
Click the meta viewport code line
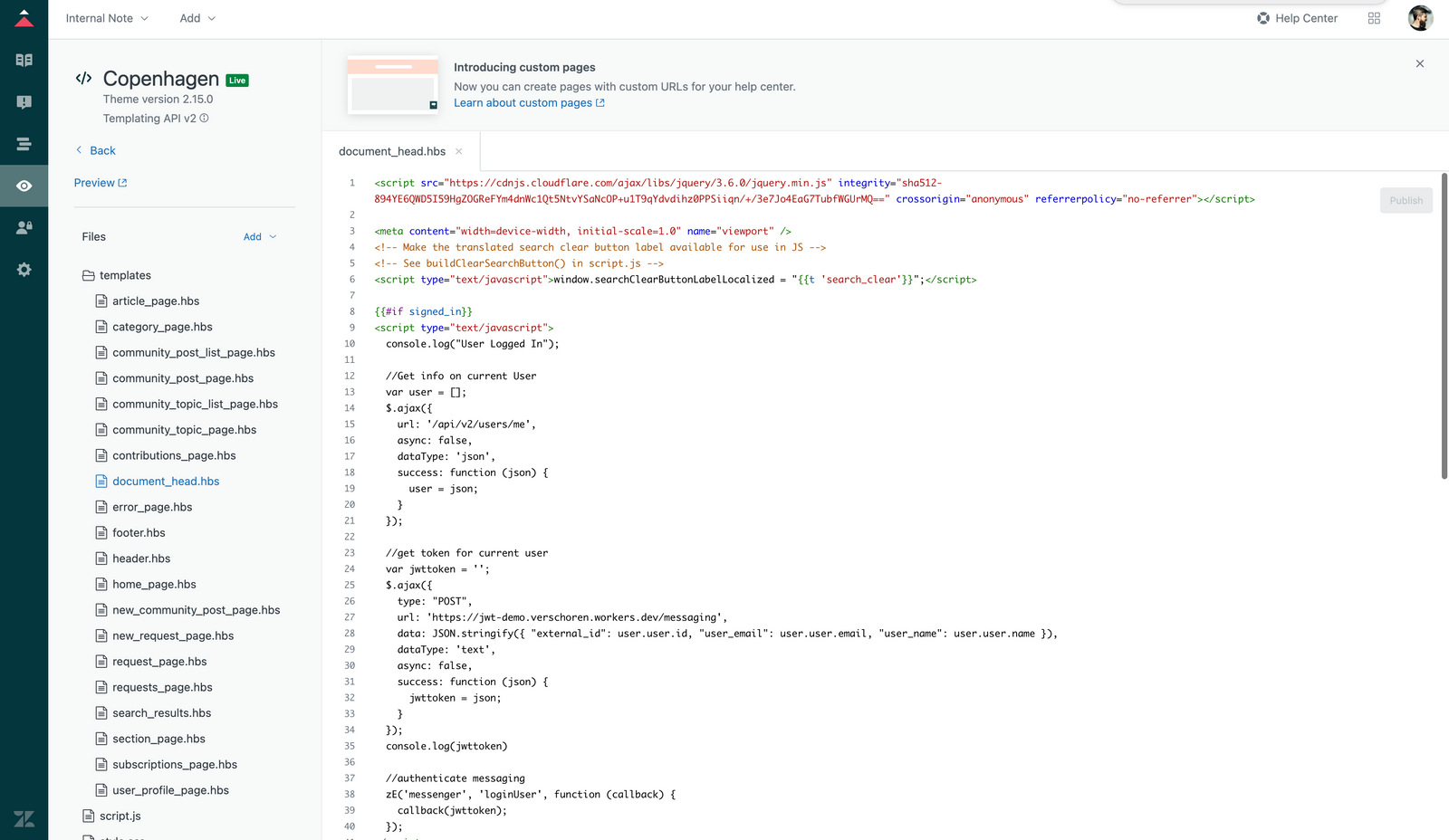(583, 232)
